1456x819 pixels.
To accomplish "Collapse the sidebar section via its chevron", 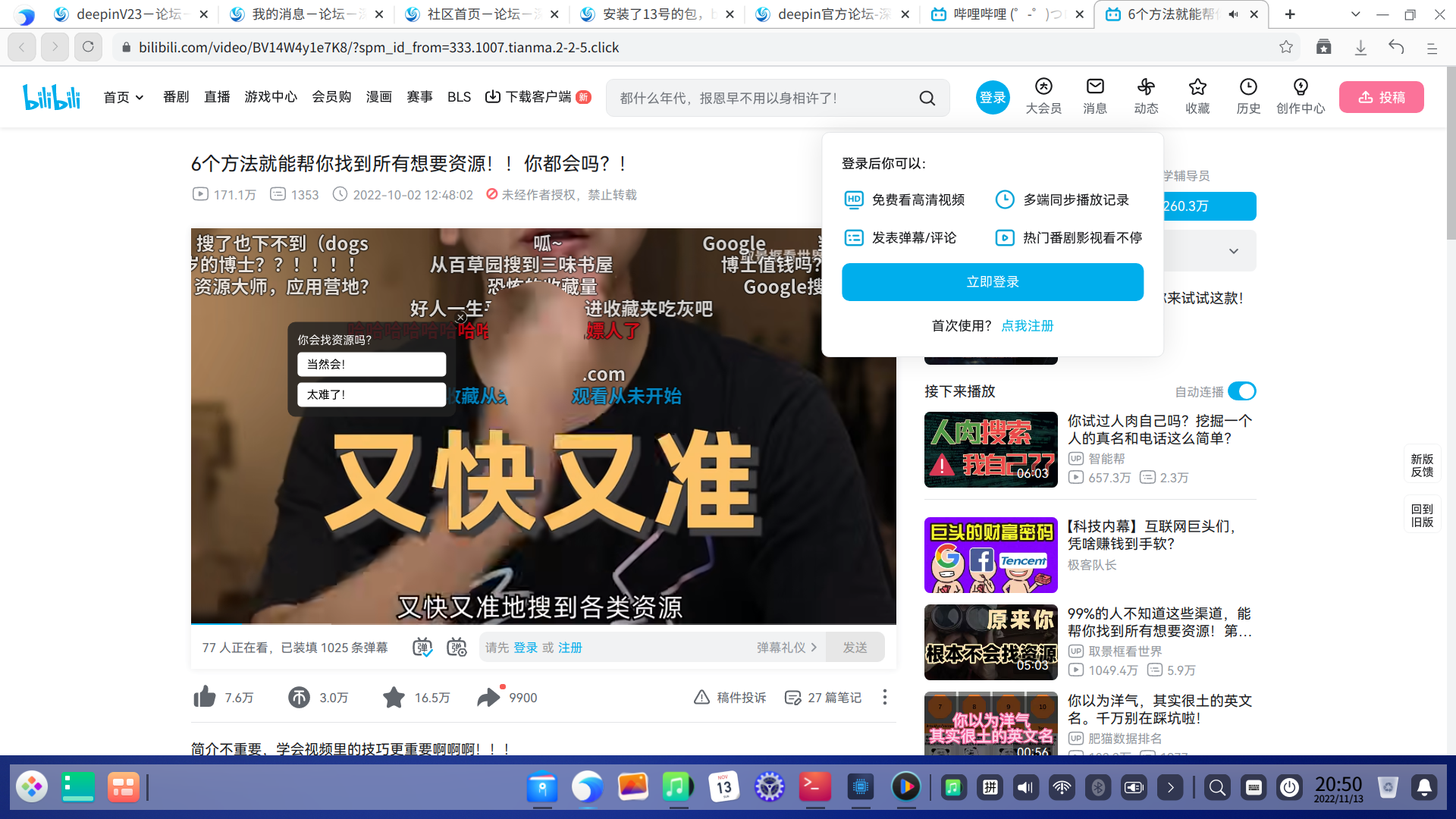I will coord(1233,250).
